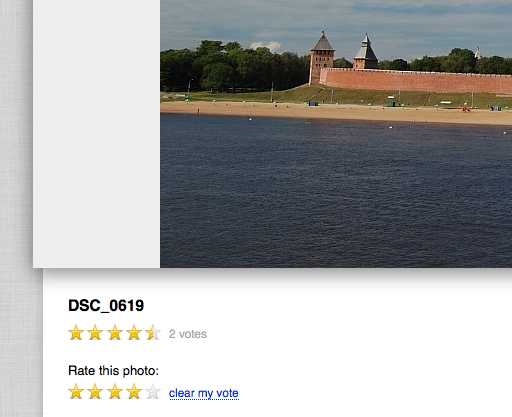Click the fourth average rating star

(134, 332)
